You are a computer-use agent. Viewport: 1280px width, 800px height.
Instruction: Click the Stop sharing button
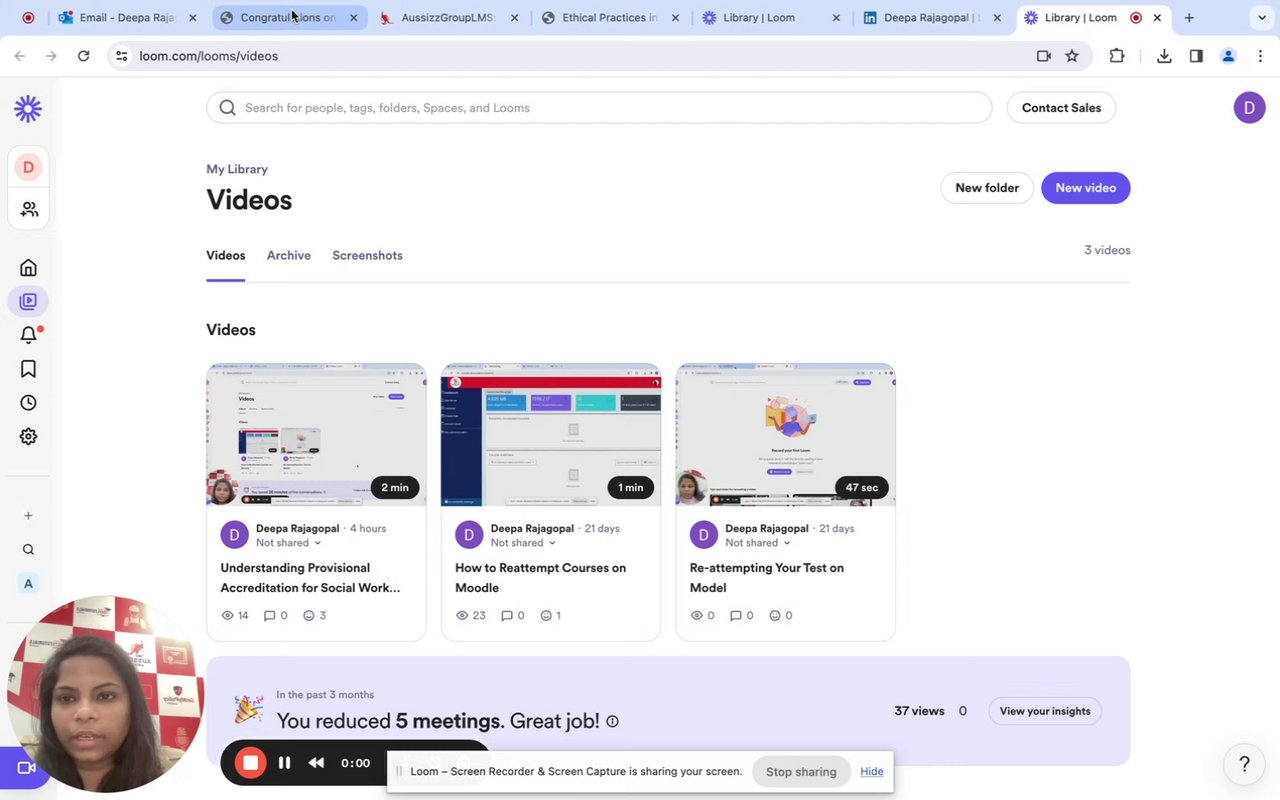click(801, 772)
